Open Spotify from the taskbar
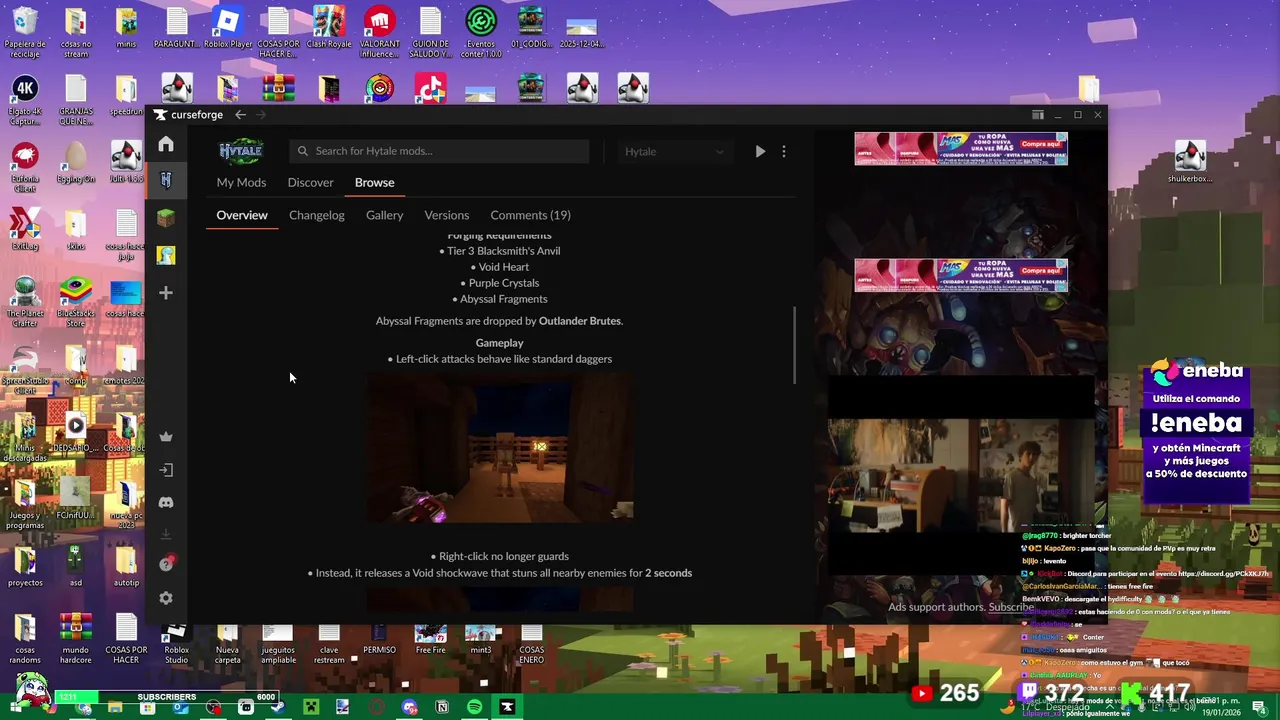Screen dimensions: 1280x720 pos(474,707)
